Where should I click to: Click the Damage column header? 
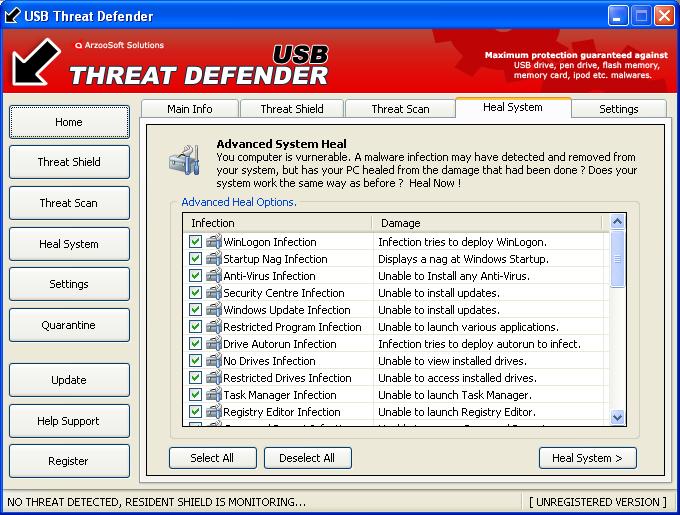[x=487, y=223]
